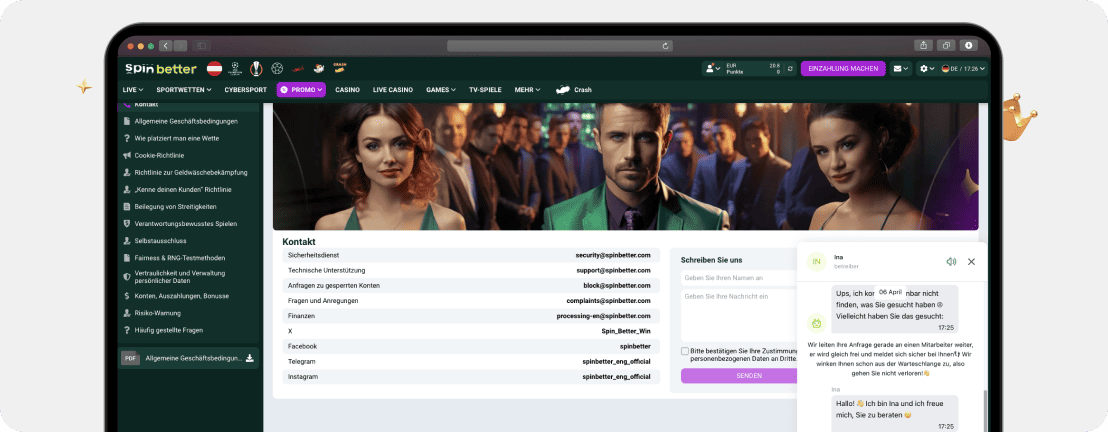
Task: Click the name input field
Action: tap(739, 279)
